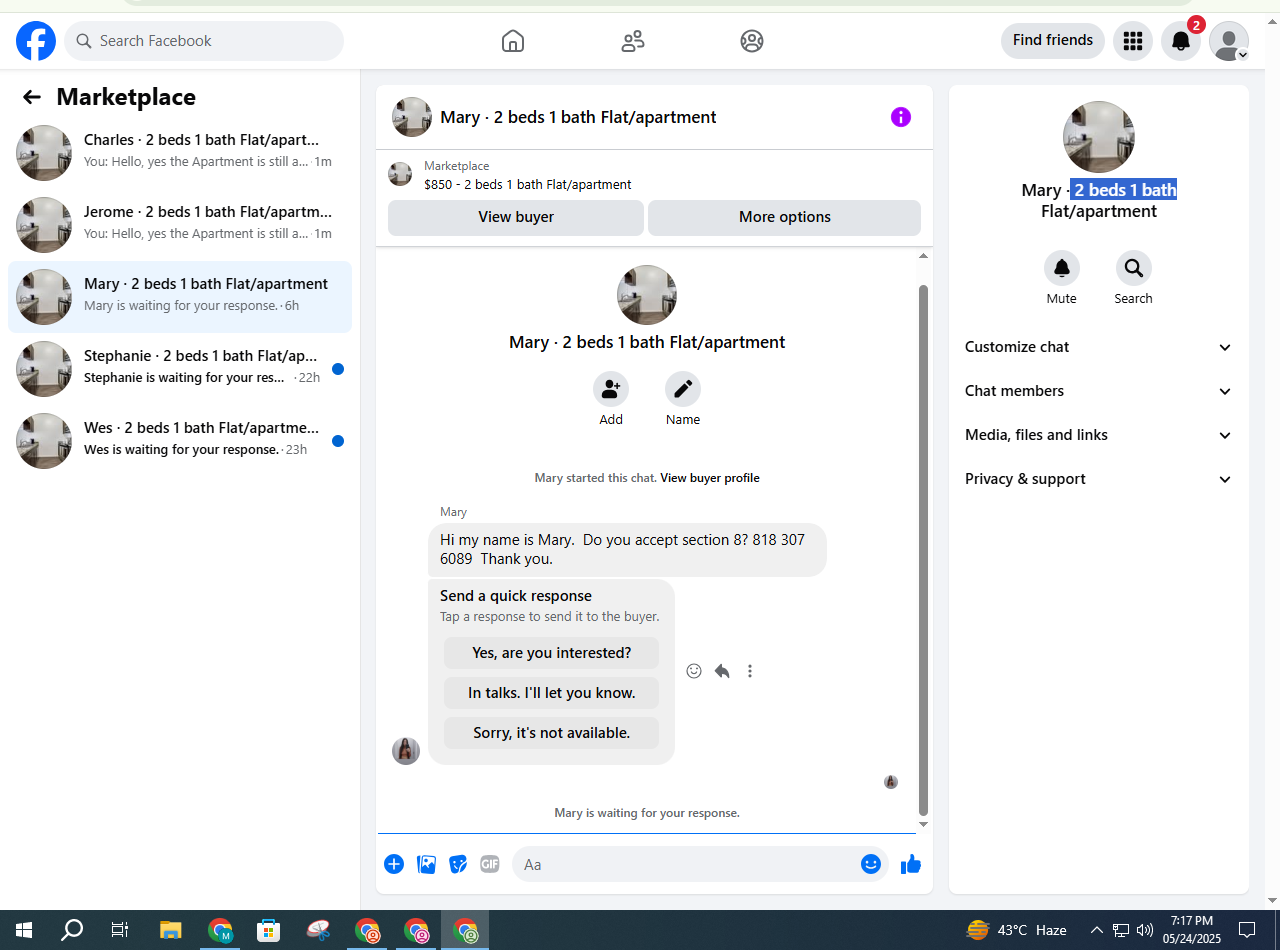Click the chat scrollbar up arrow
Viewport: 1280px width, 950px height.
[923, 257]
